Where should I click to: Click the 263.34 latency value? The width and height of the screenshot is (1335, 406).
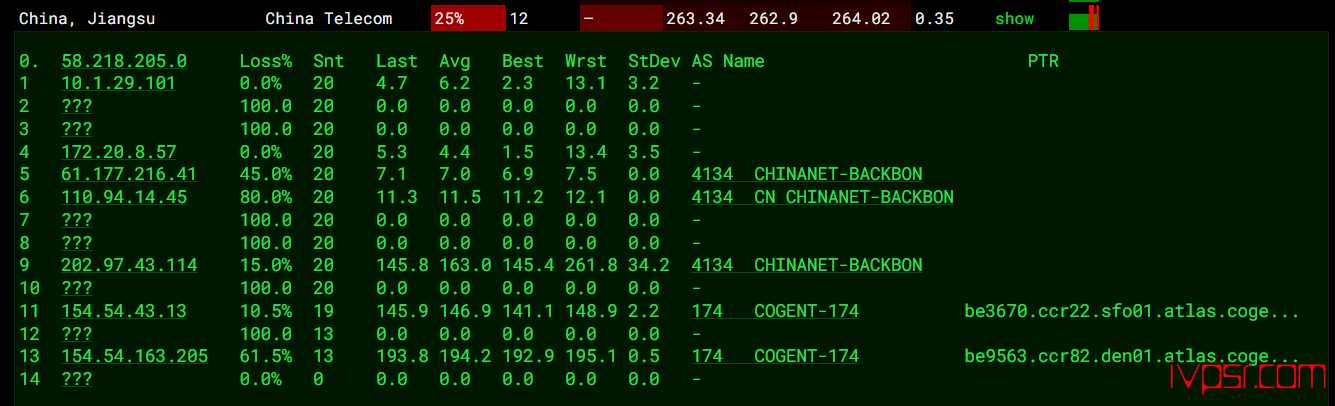coord(695,19)
